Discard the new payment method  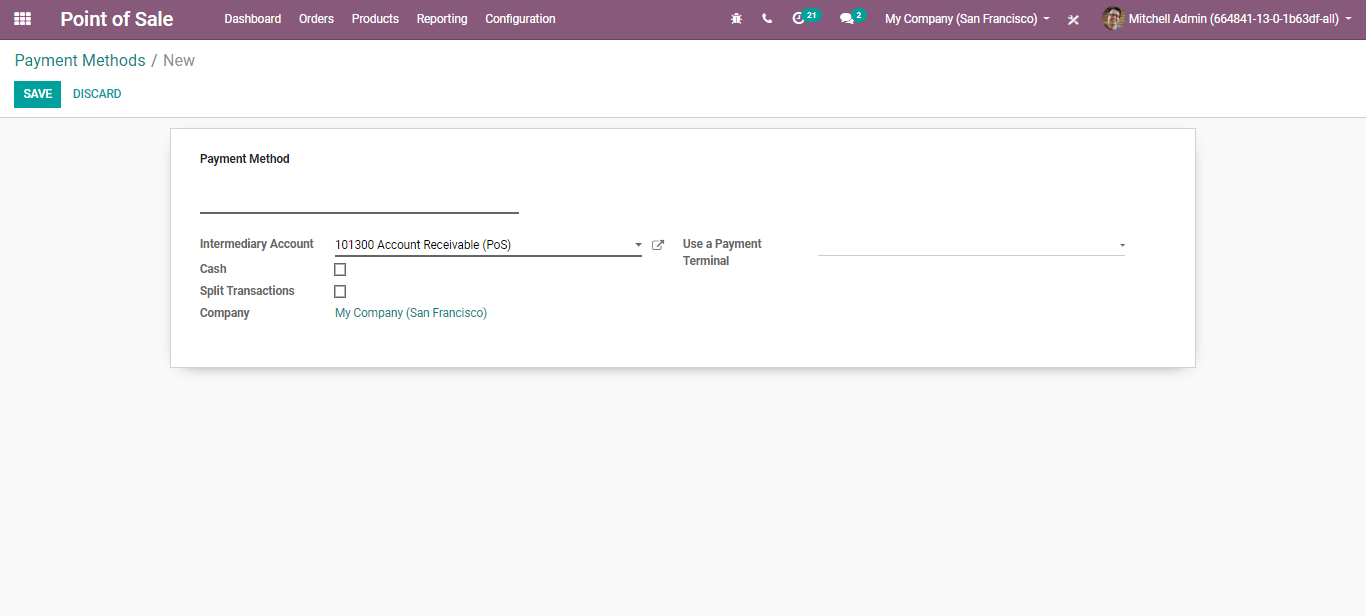coord(97,94)
